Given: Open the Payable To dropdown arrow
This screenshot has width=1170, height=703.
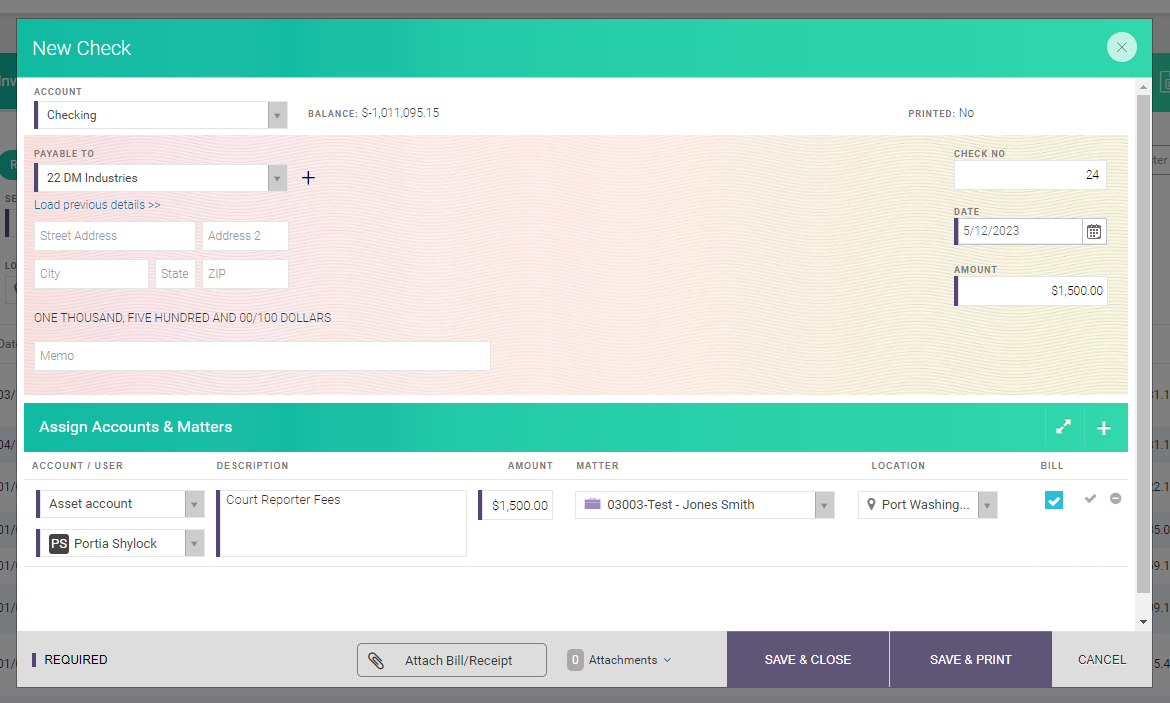Looking at the screenshot, I should point(278,178).
